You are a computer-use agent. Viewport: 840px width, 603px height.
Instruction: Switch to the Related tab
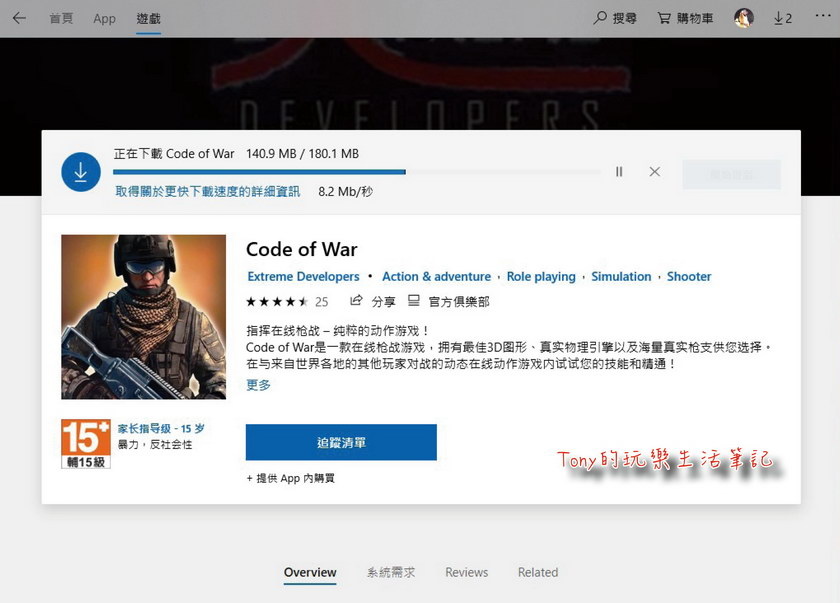pyautogui.click(x=538, y=572)
